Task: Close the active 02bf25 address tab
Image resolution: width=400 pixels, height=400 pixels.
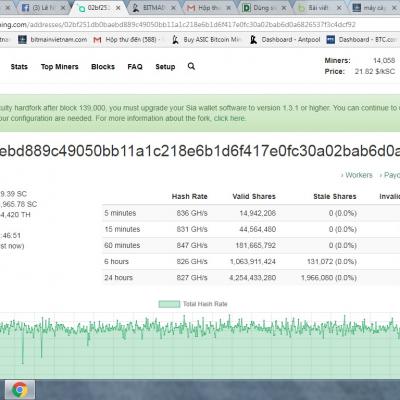Action: 118,8
